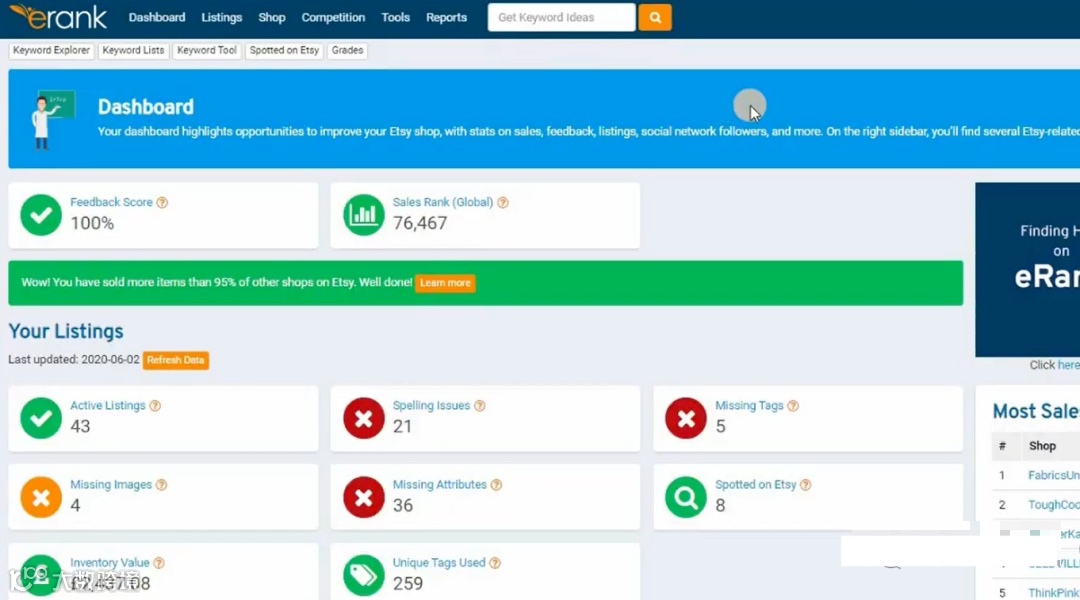Click the Sales Rank value 76,467
This screenshot has width=1080, height=600.
tap(419, 223)
